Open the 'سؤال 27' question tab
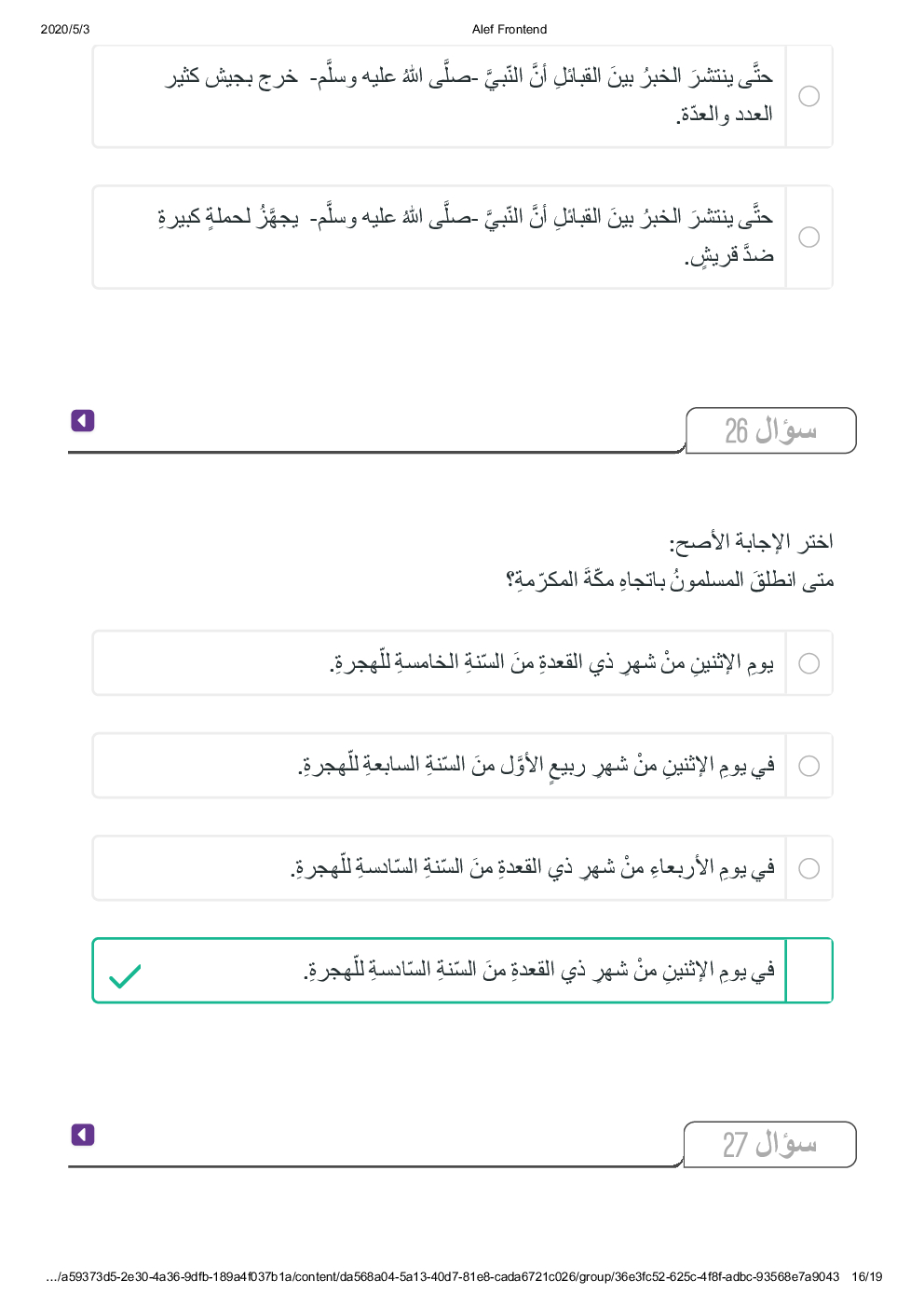 tap(769, 1144)
